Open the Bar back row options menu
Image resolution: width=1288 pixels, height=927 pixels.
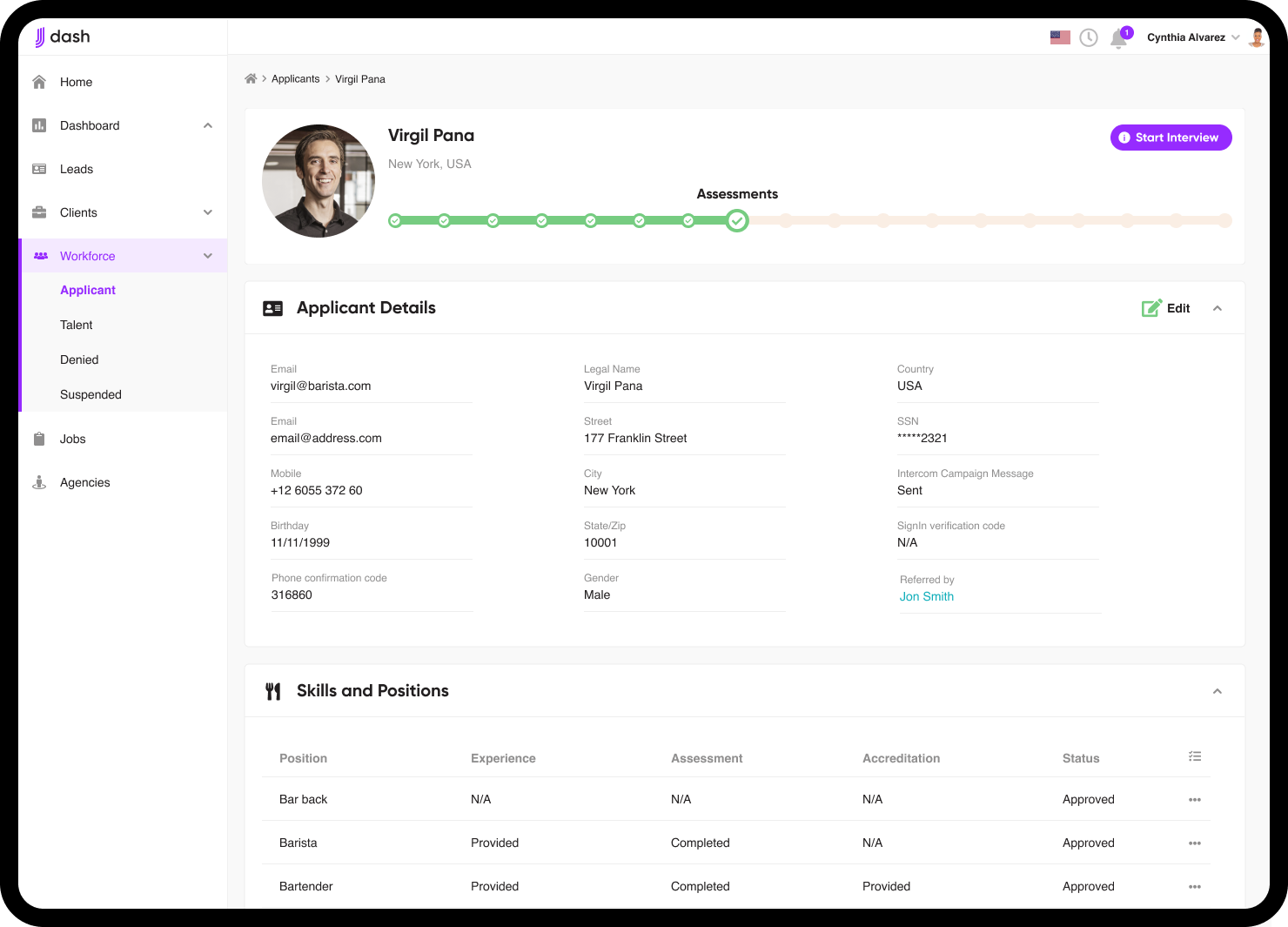click(1195, 799)
